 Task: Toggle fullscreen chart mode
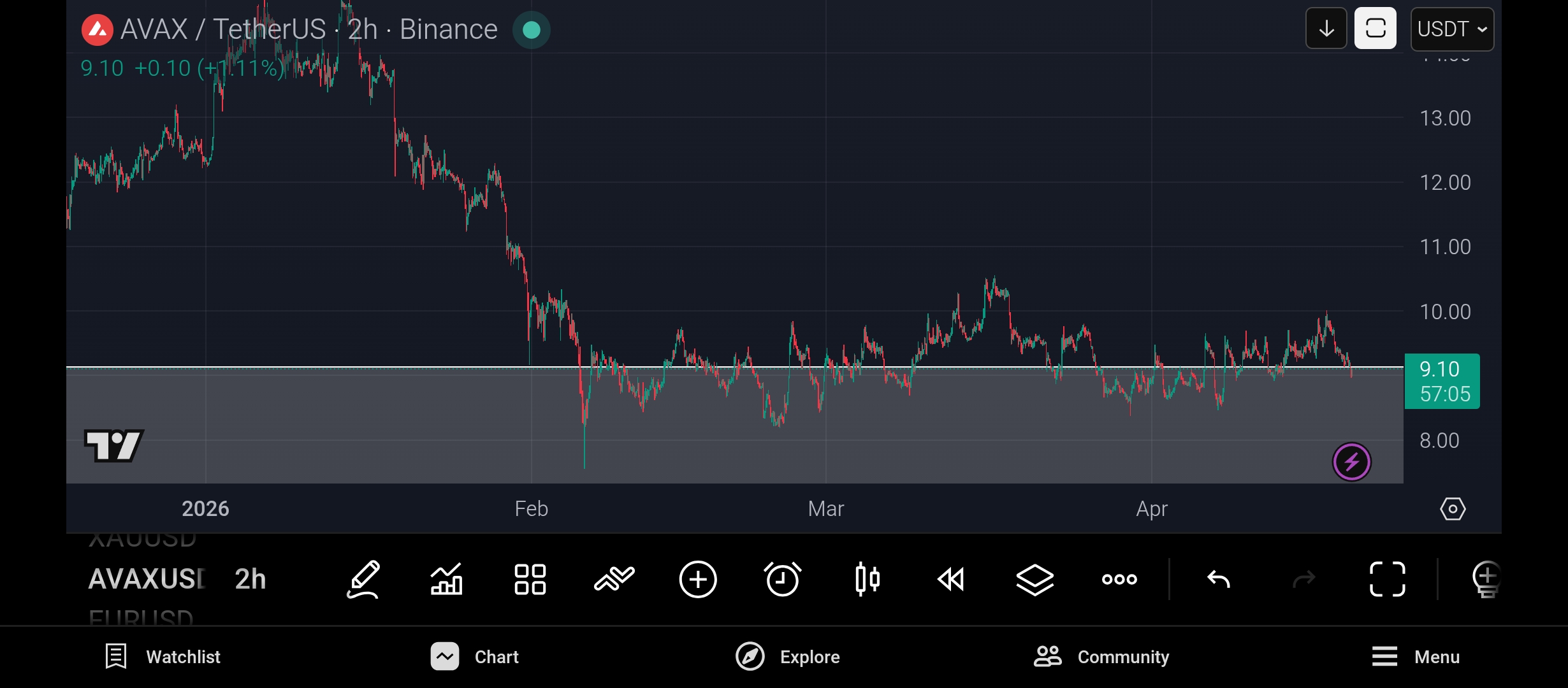point(1387,579)
